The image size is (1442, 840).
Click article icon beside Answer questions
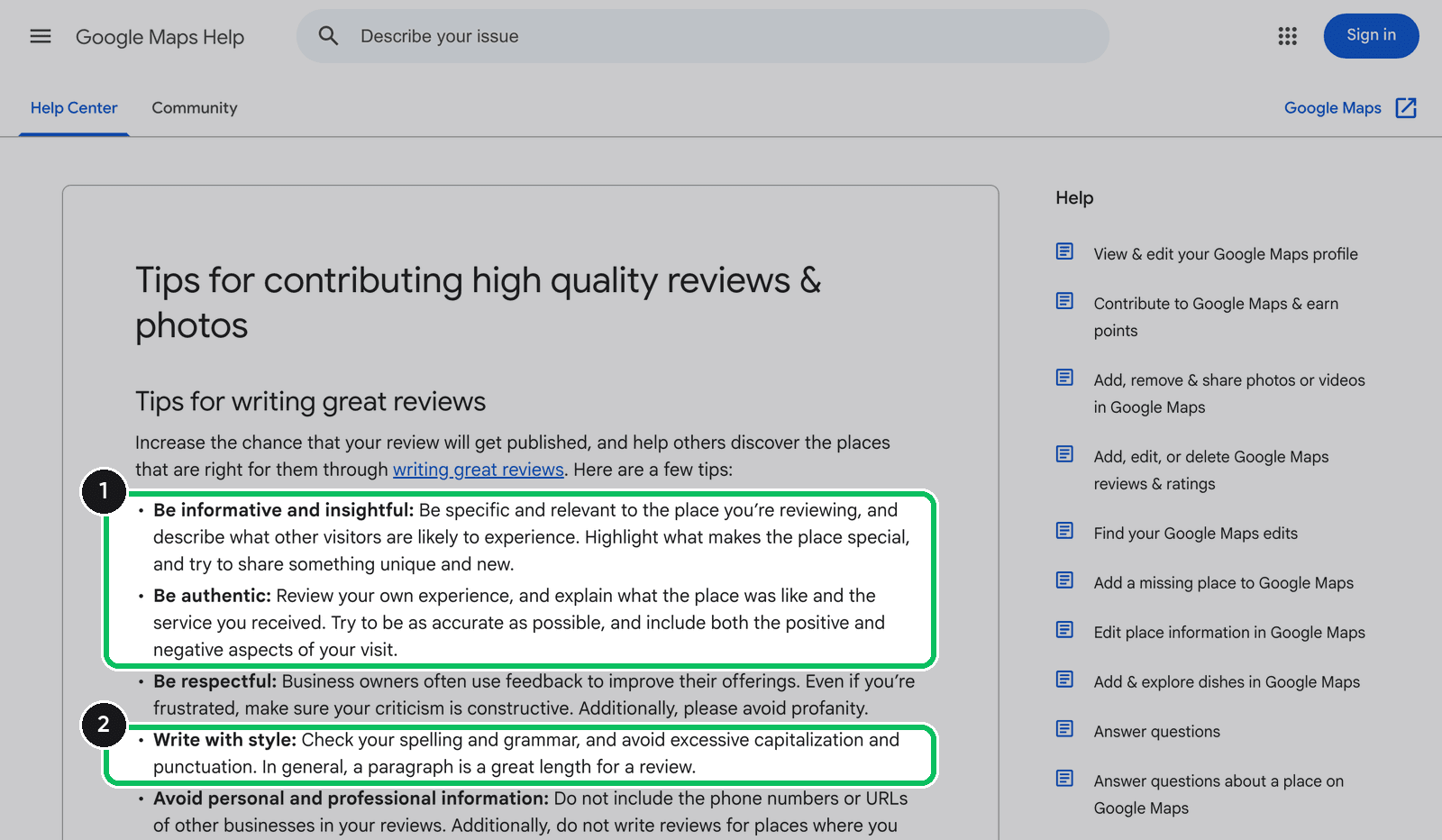coord(1064,729)
